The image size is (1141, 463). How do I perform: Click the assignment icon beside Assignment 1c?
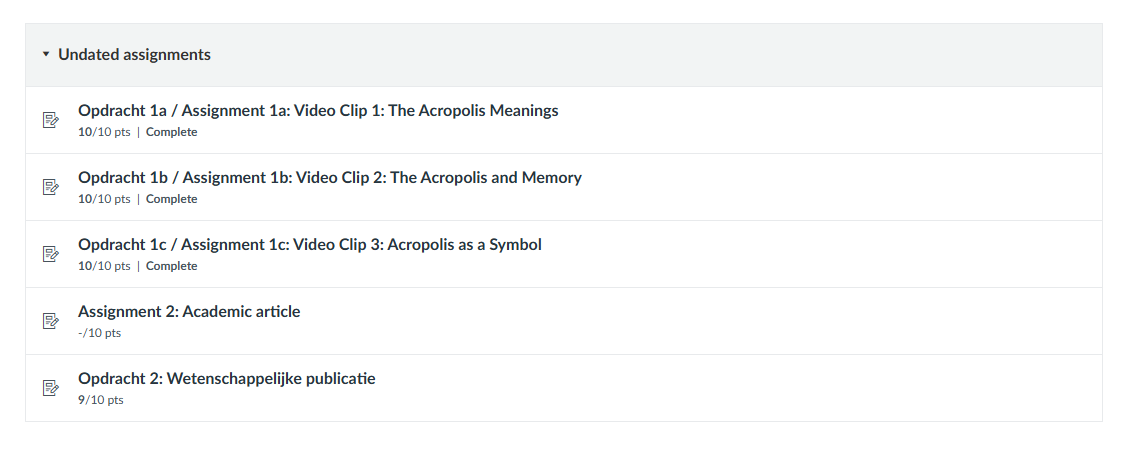(x=51, y=254)
